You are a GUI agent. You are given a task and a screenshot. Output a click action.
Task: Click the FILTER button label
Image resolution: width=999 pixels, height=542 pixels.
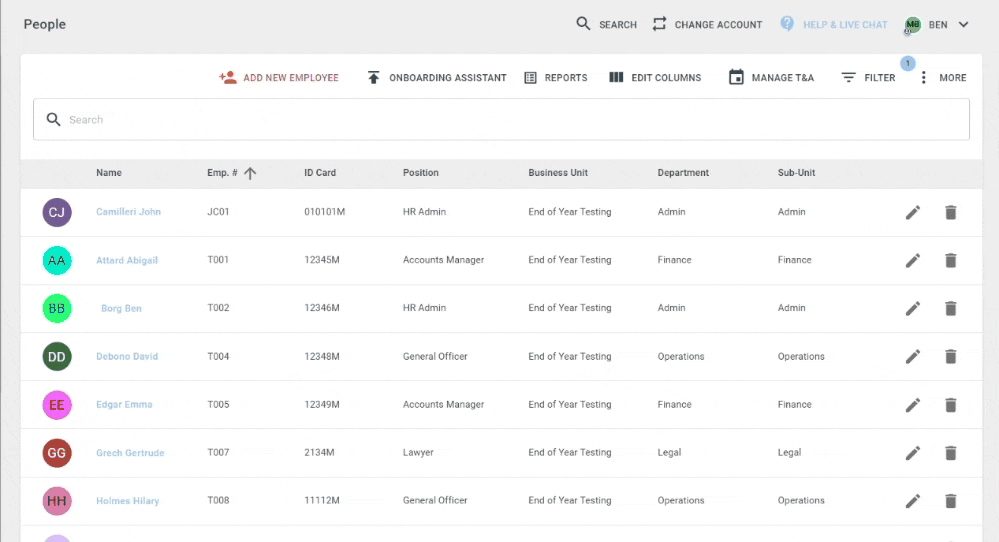click(x=879, y=78)
